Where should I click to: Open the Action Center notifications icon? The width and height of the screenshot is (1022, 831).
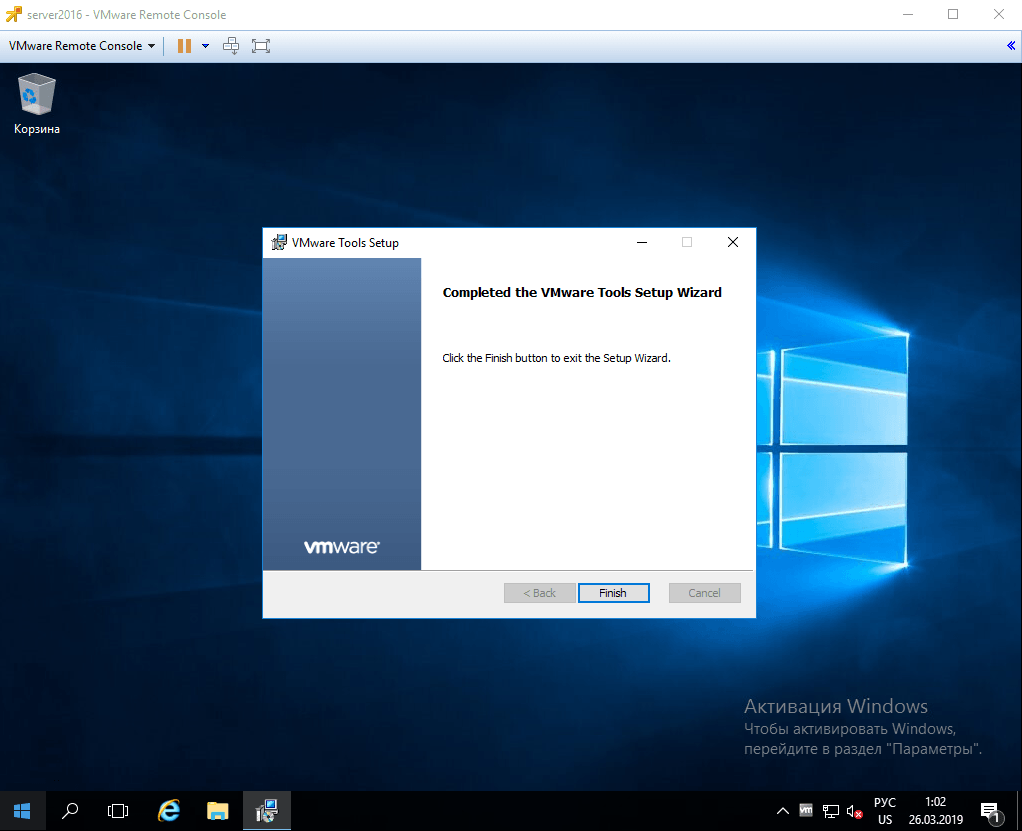click(991, 811)
